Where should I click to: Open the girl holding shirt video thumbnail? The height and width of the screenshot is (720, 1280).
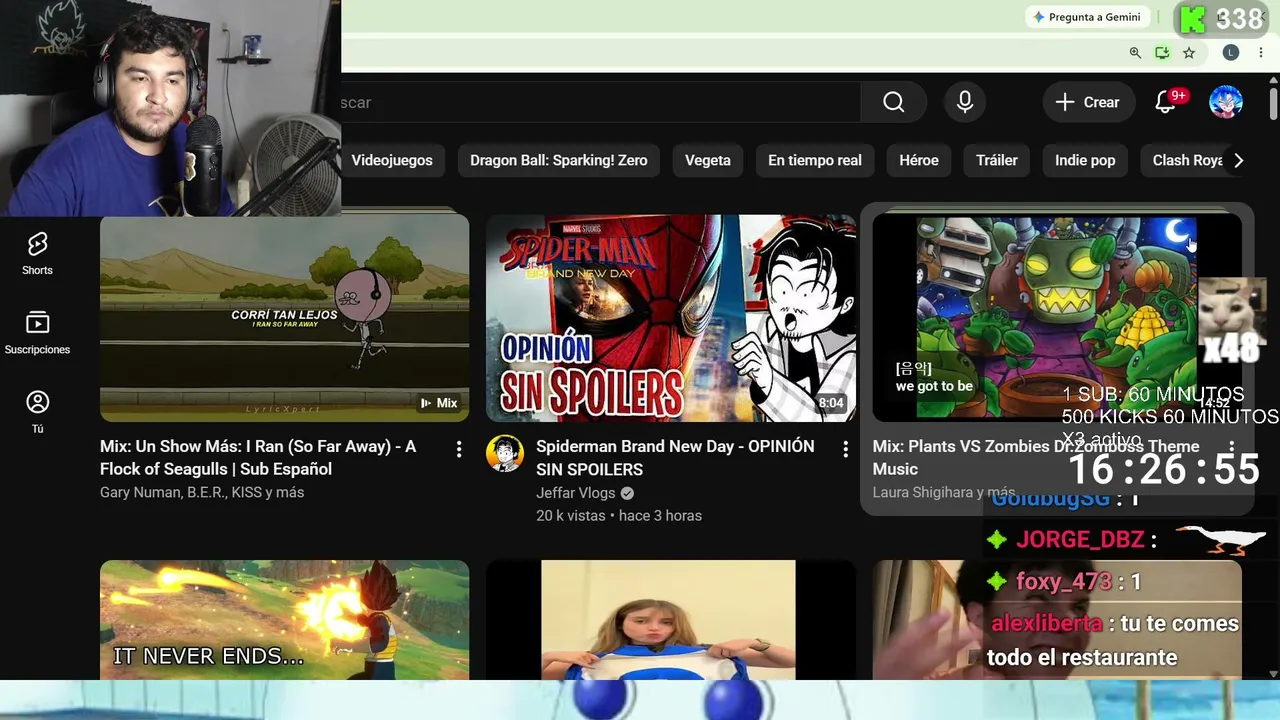(671, 620)
